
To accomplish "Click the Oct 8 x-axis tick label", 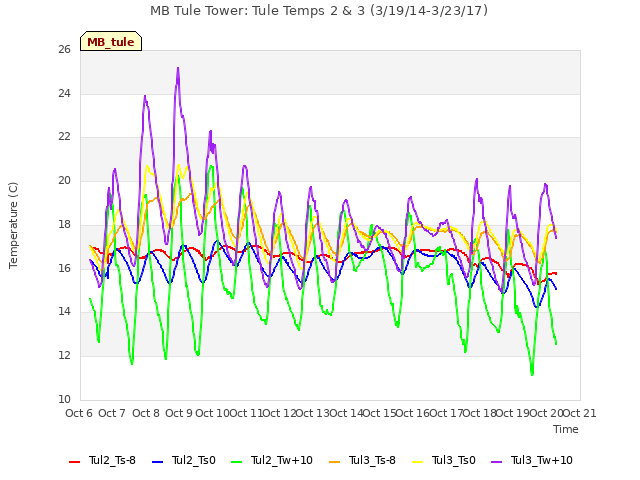I will pyautogui.click(x=146, y=413).
